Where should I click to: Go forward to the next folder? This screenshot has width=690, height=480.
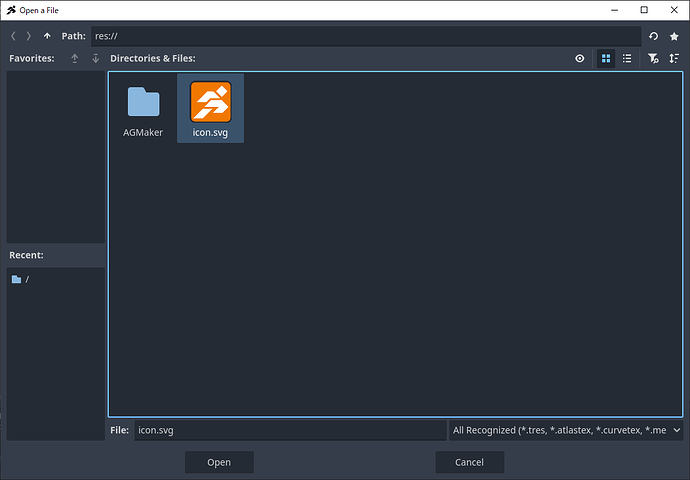tap(29, 36)
